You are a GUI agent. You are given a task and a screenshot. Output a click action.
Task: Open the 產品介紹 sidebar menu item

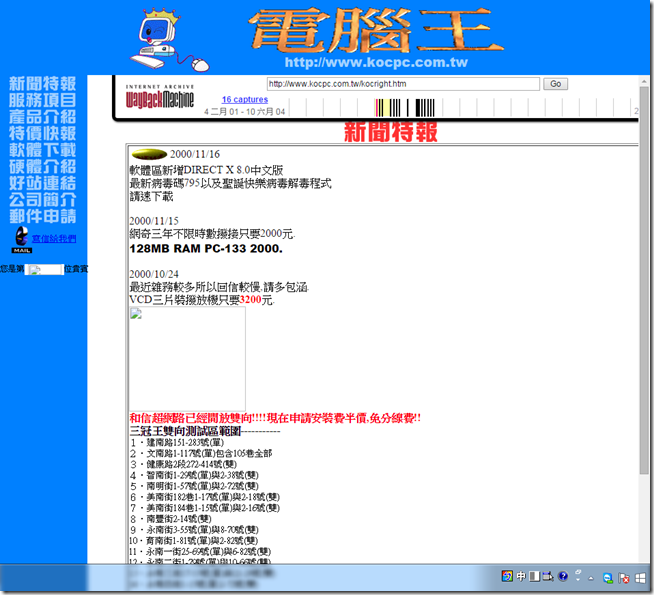tap(43, 116)
